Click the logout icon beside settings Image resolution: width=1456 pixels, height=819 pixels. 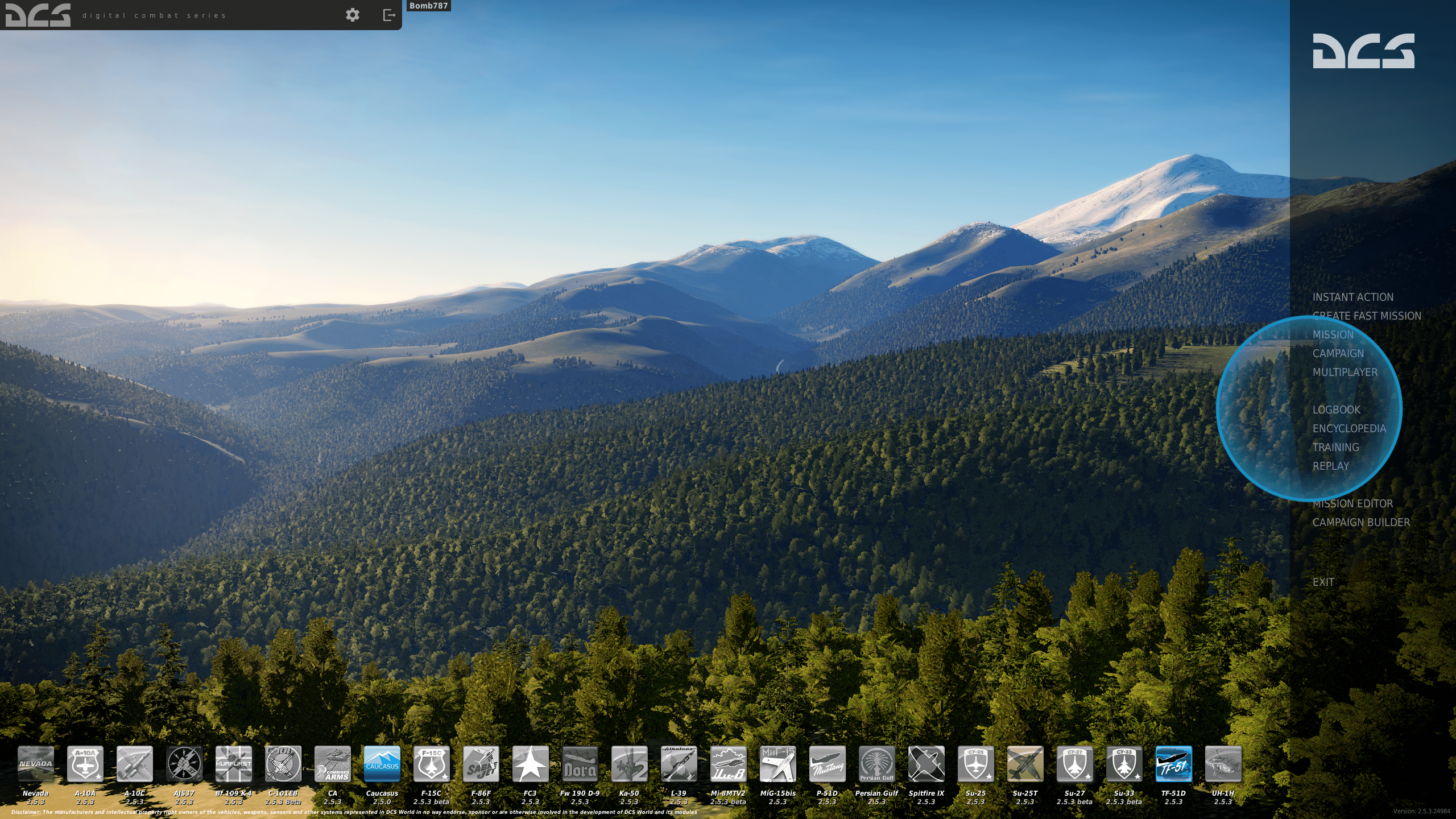pos(389,15)
